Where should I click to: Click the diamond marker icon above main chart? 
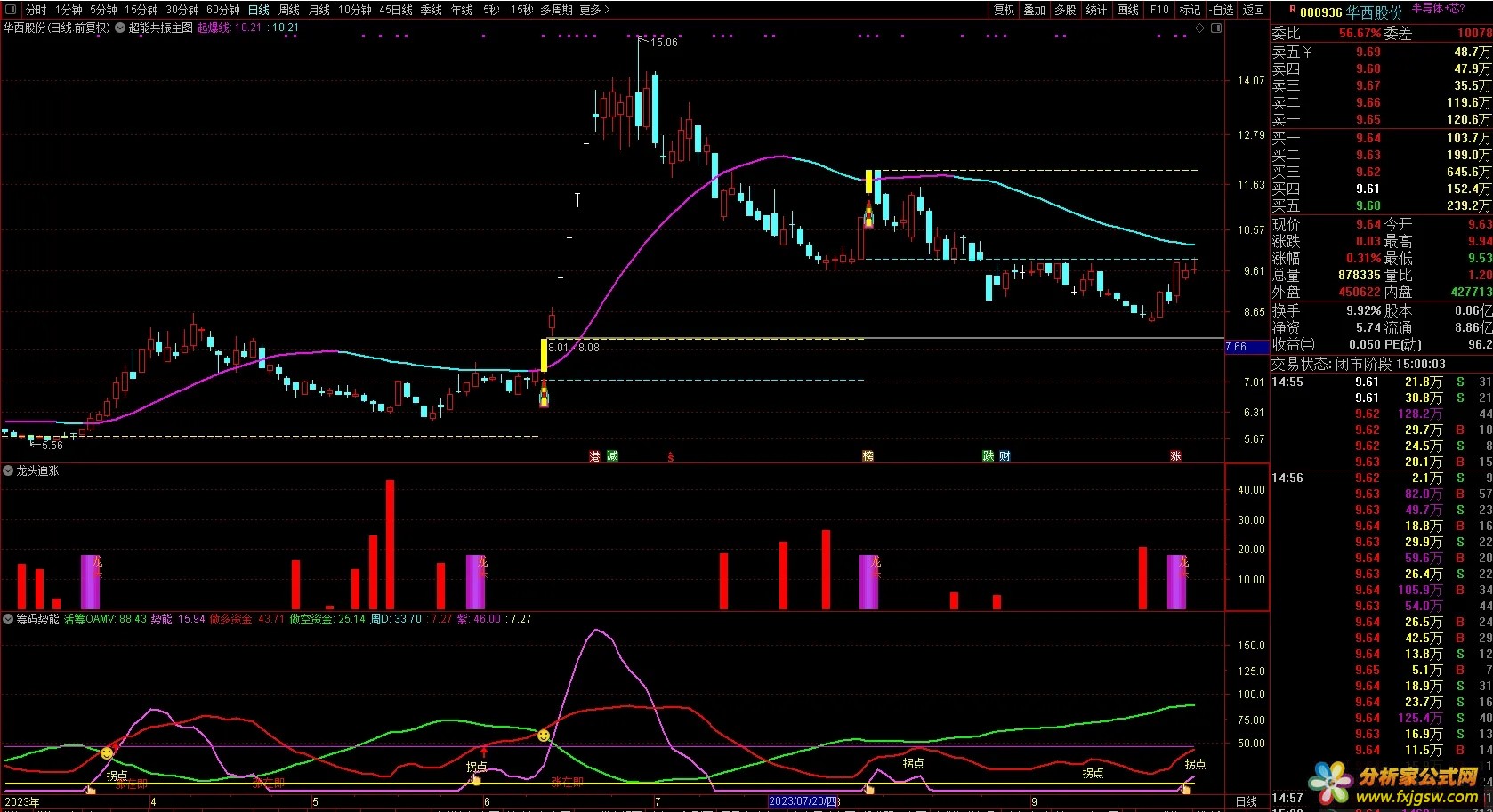tap(1199, 28)
